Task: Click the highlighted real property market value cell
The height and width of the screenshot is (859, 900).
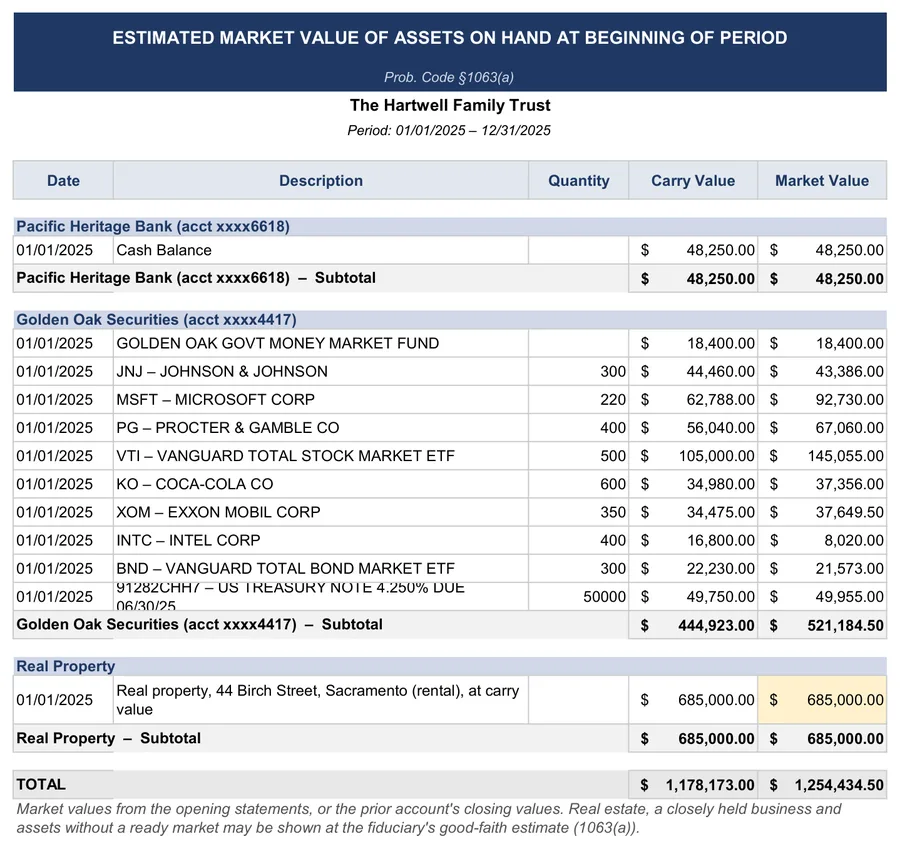Action: pos(822,699)
